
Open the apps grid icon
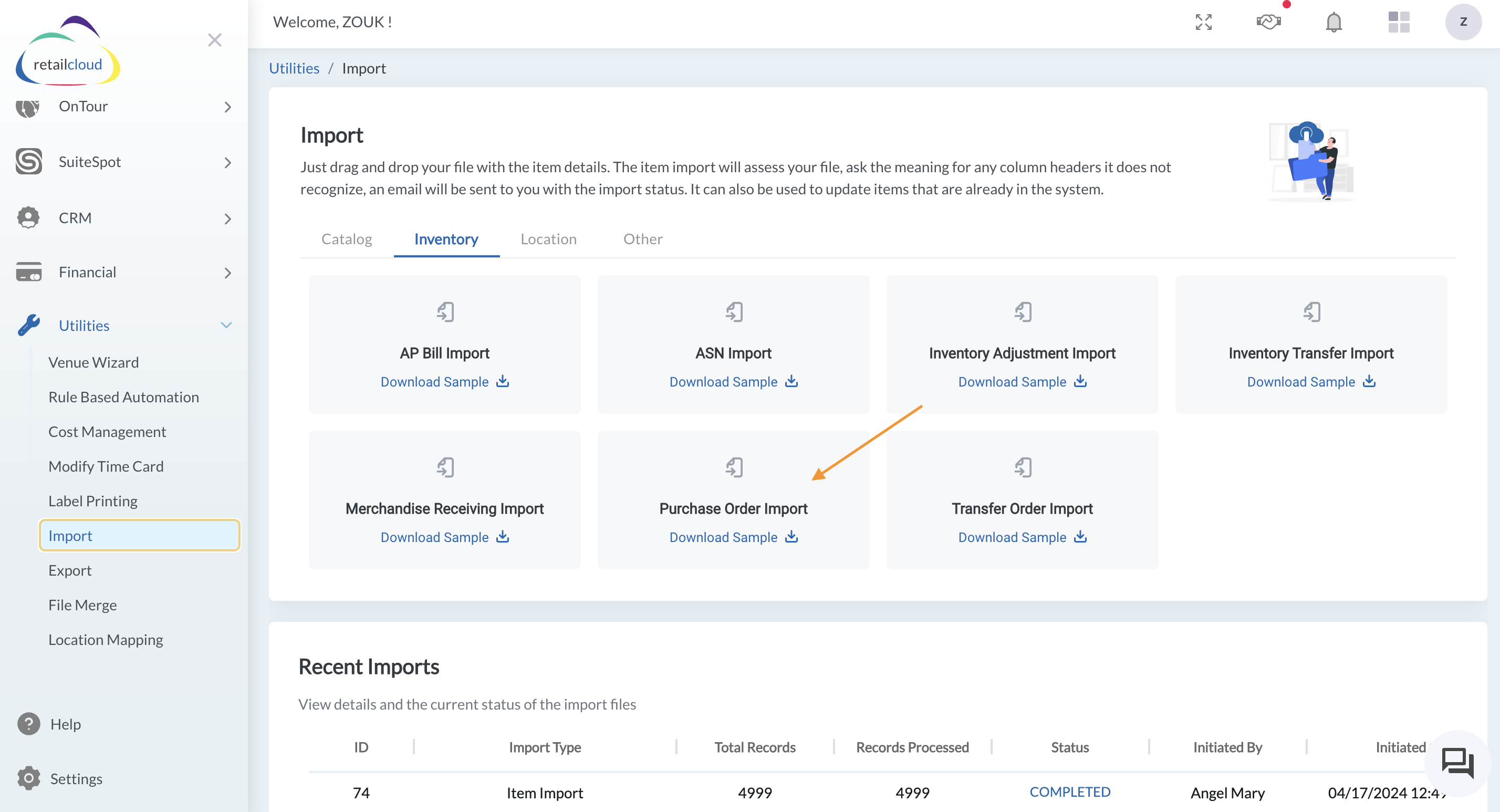pos(1399,22)
